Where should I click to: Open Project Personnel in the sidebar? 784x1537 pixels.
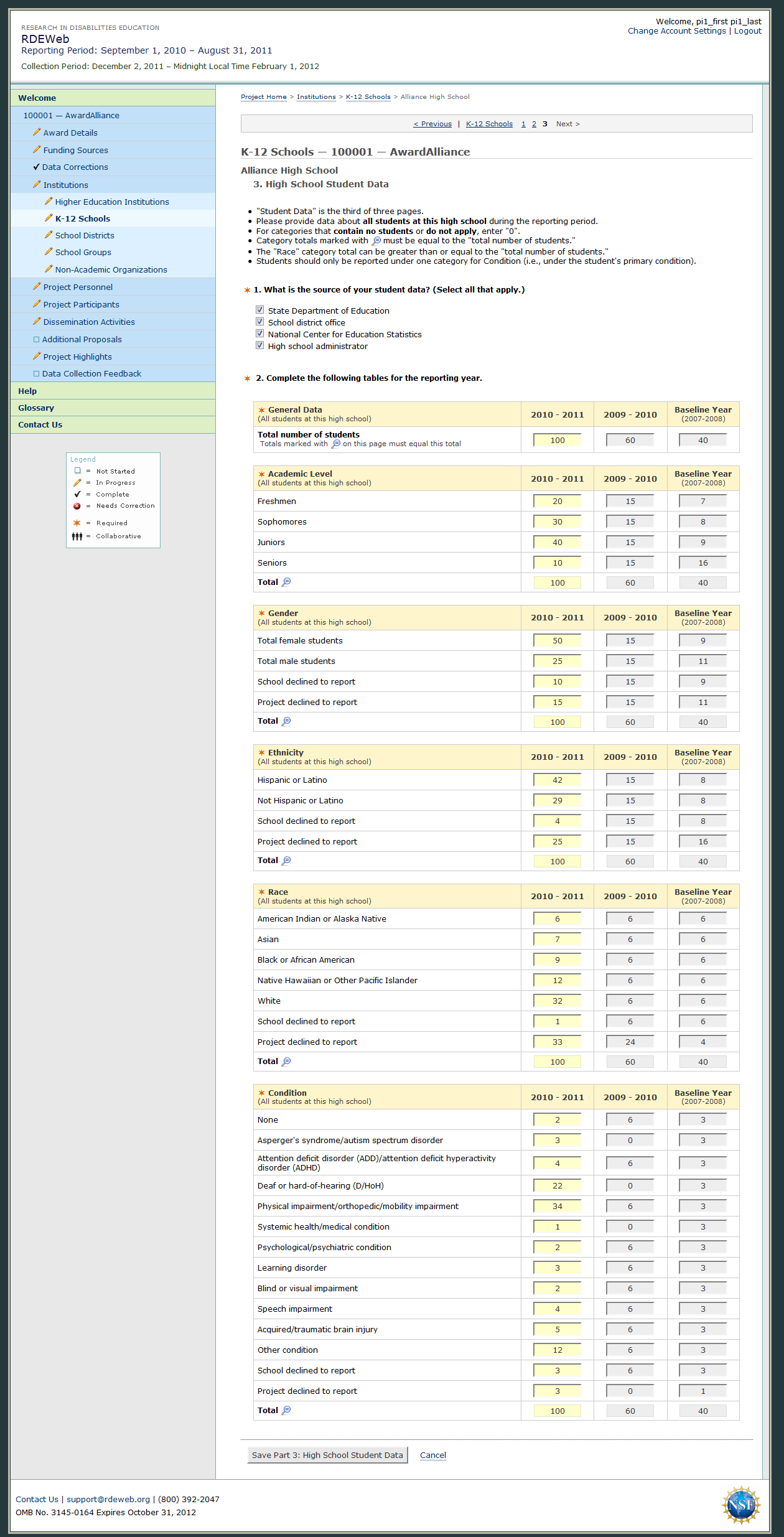pyautogui.click(x=78, y=287)
